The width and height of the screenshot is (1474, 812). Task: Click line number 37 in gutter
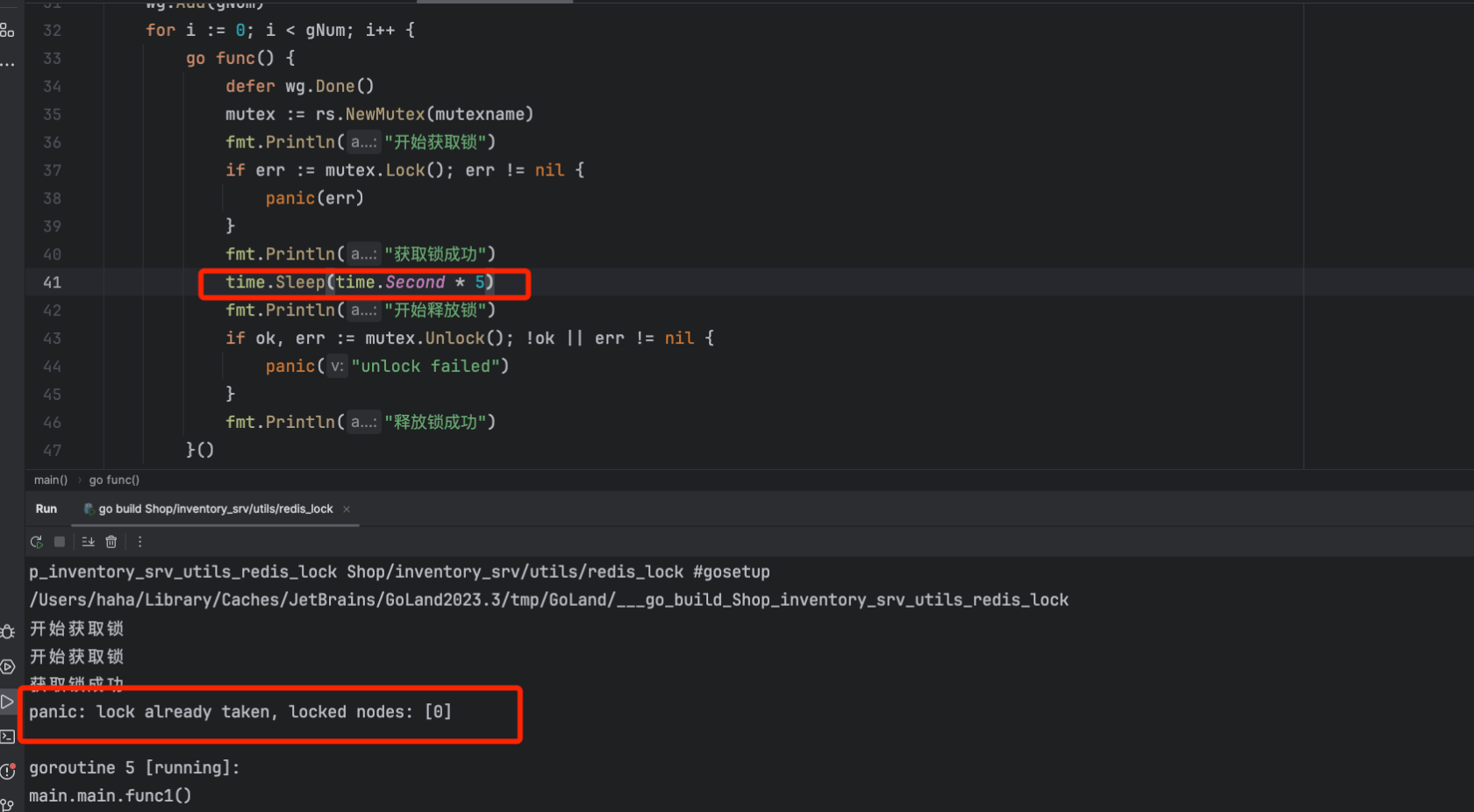point(53,170)
